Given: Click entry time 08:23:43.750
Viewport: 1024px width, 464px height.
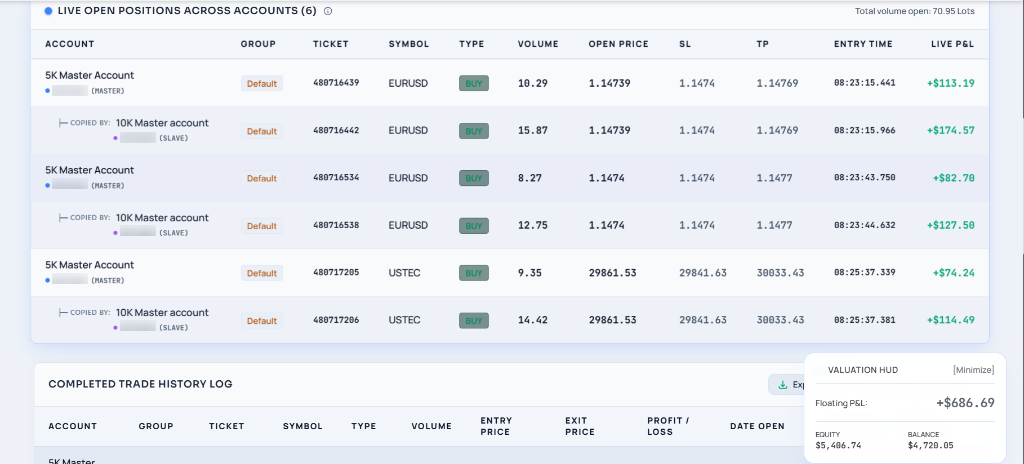Looking at the screenshot, I should point(865,178).
